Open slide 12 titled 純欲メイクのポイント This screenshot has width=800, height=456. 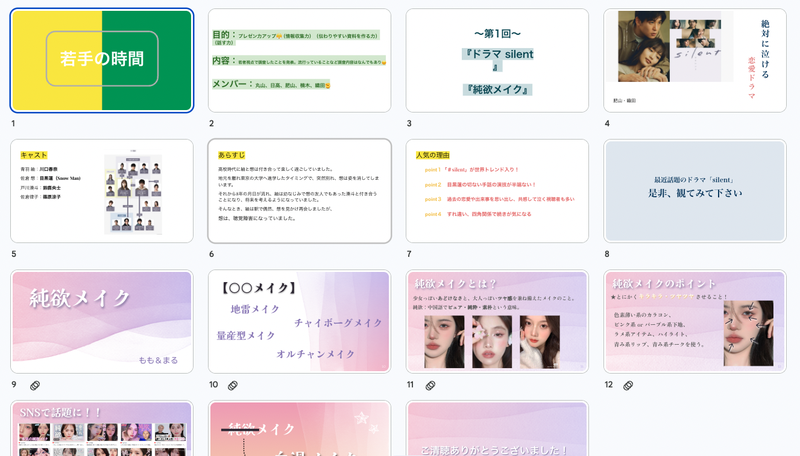(695, 322)
